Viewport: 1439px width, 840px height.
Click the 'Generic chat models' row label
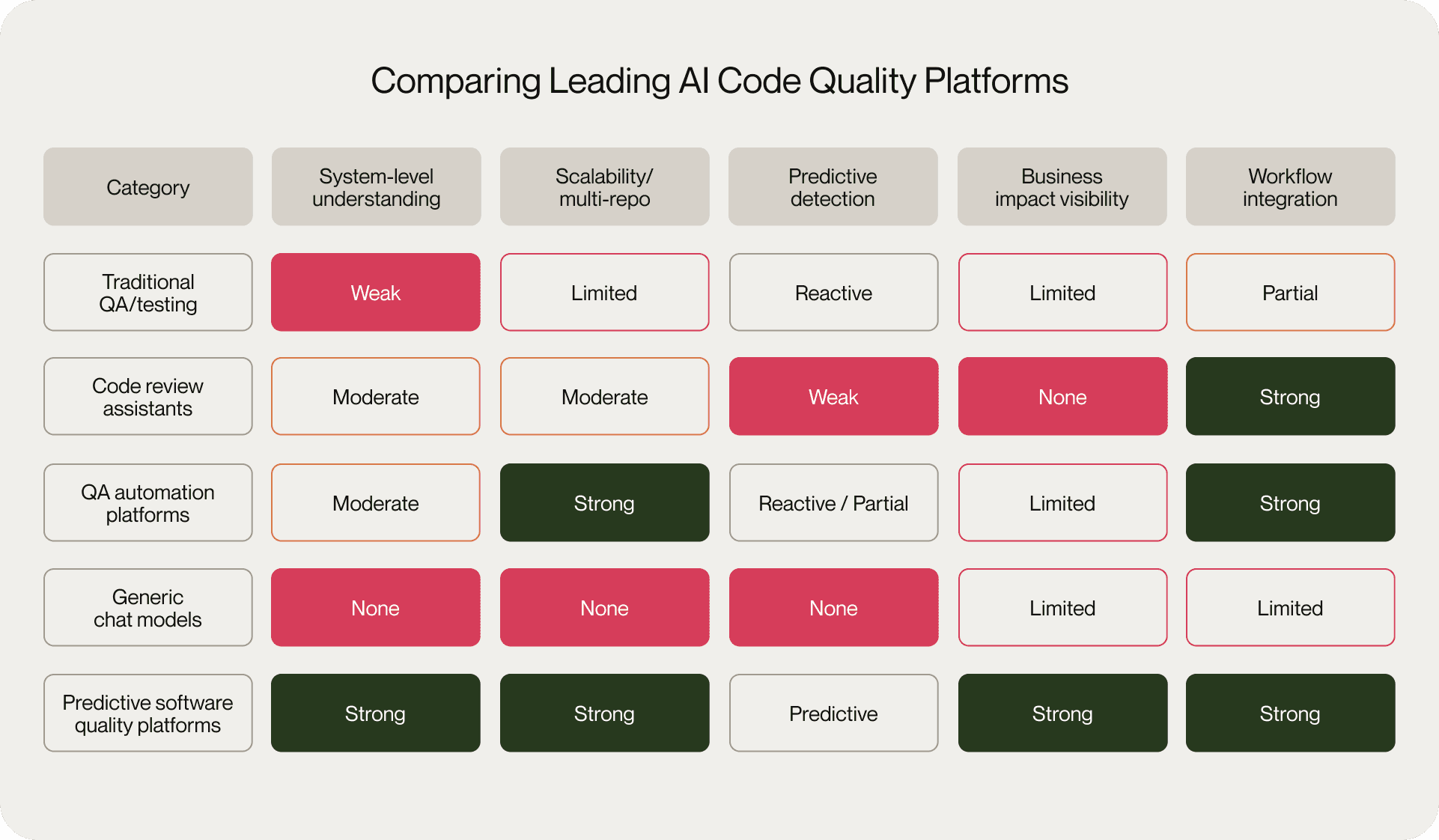point(147,608)
